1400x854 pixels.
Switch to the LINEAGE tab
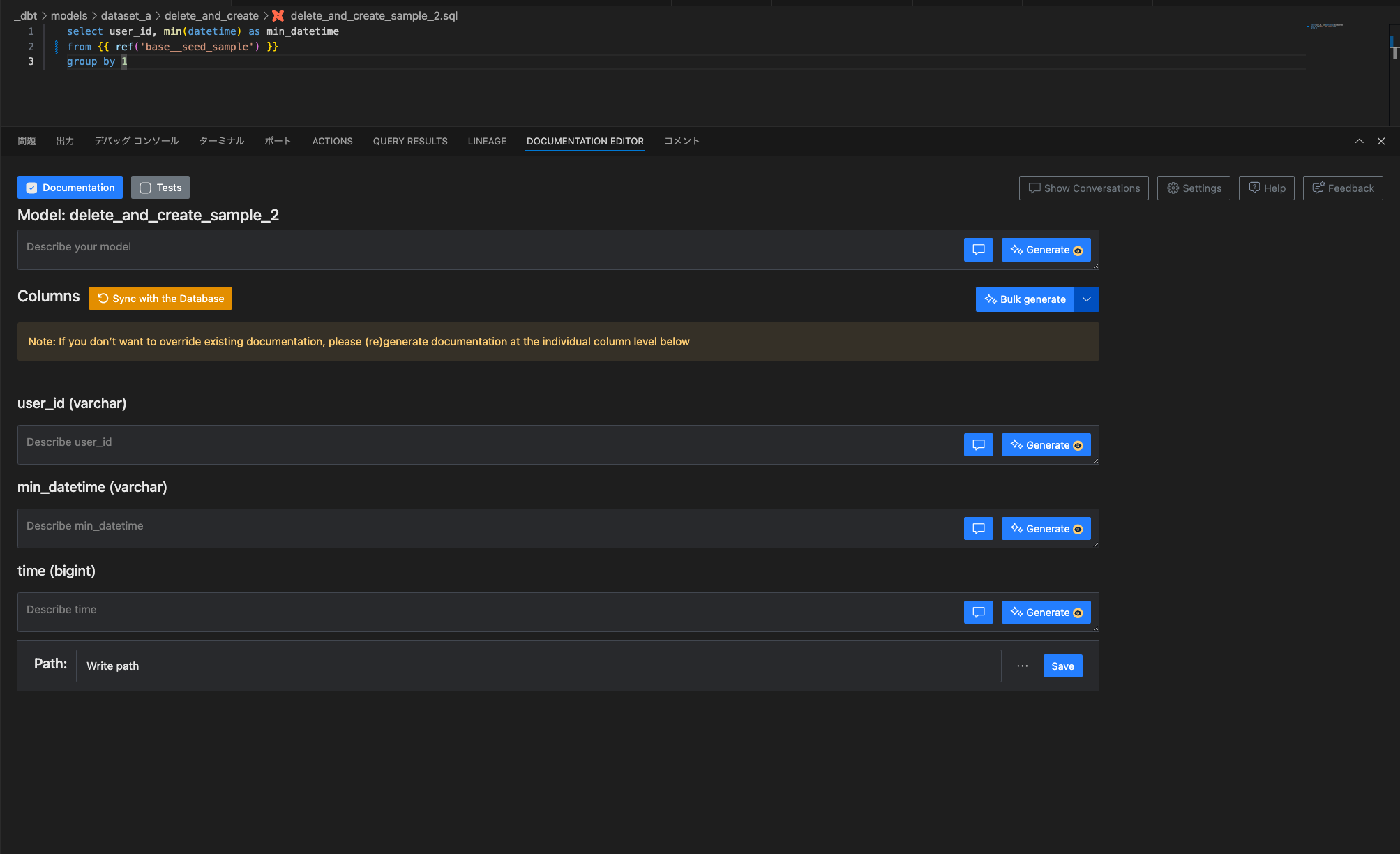coord(487,141)
